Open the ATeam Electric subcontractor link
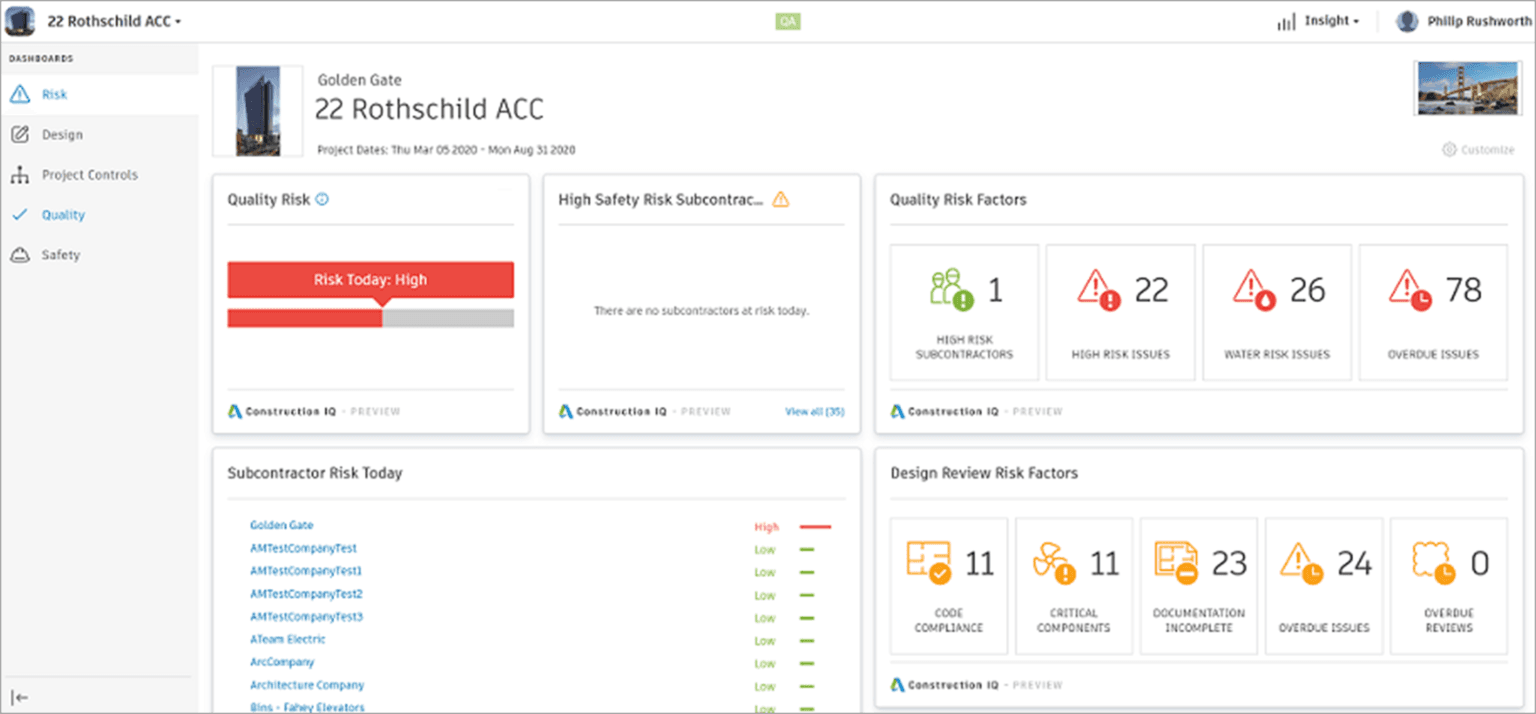The height and width of the screenshot is (714, 1536). click(288, 639)
